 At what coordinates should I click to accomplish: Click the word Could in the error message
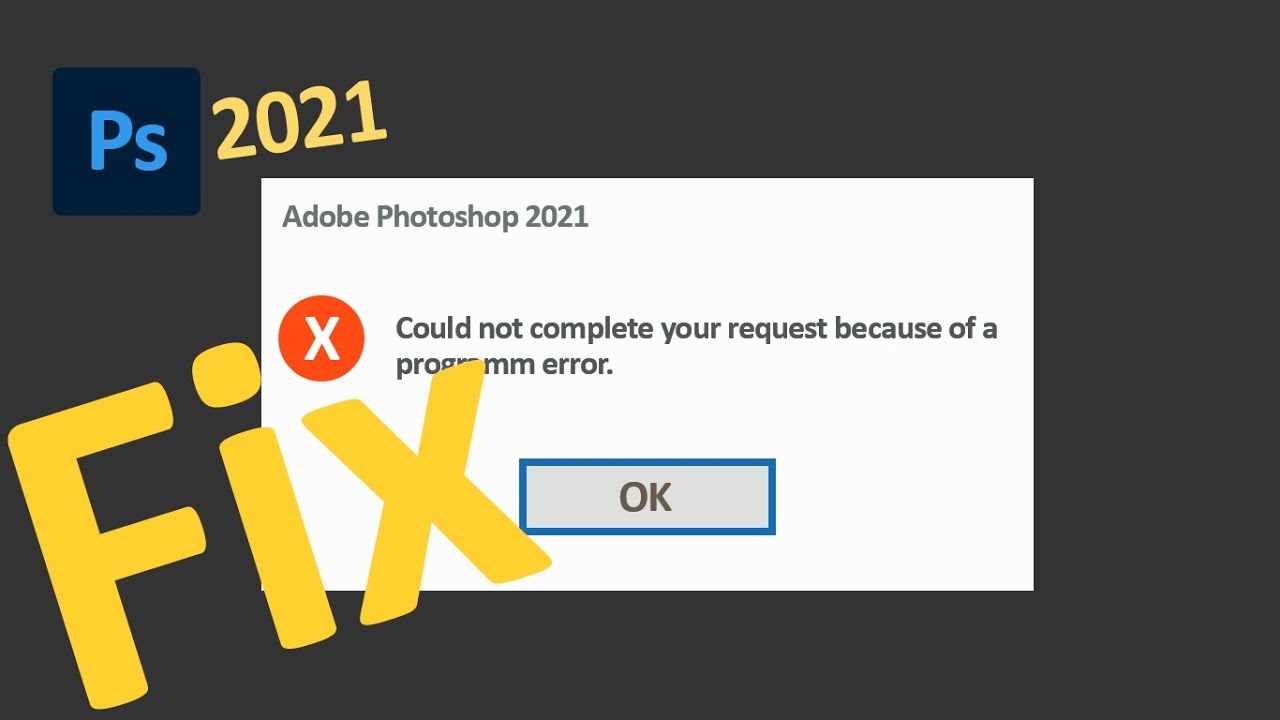click(x=433, y=328)
